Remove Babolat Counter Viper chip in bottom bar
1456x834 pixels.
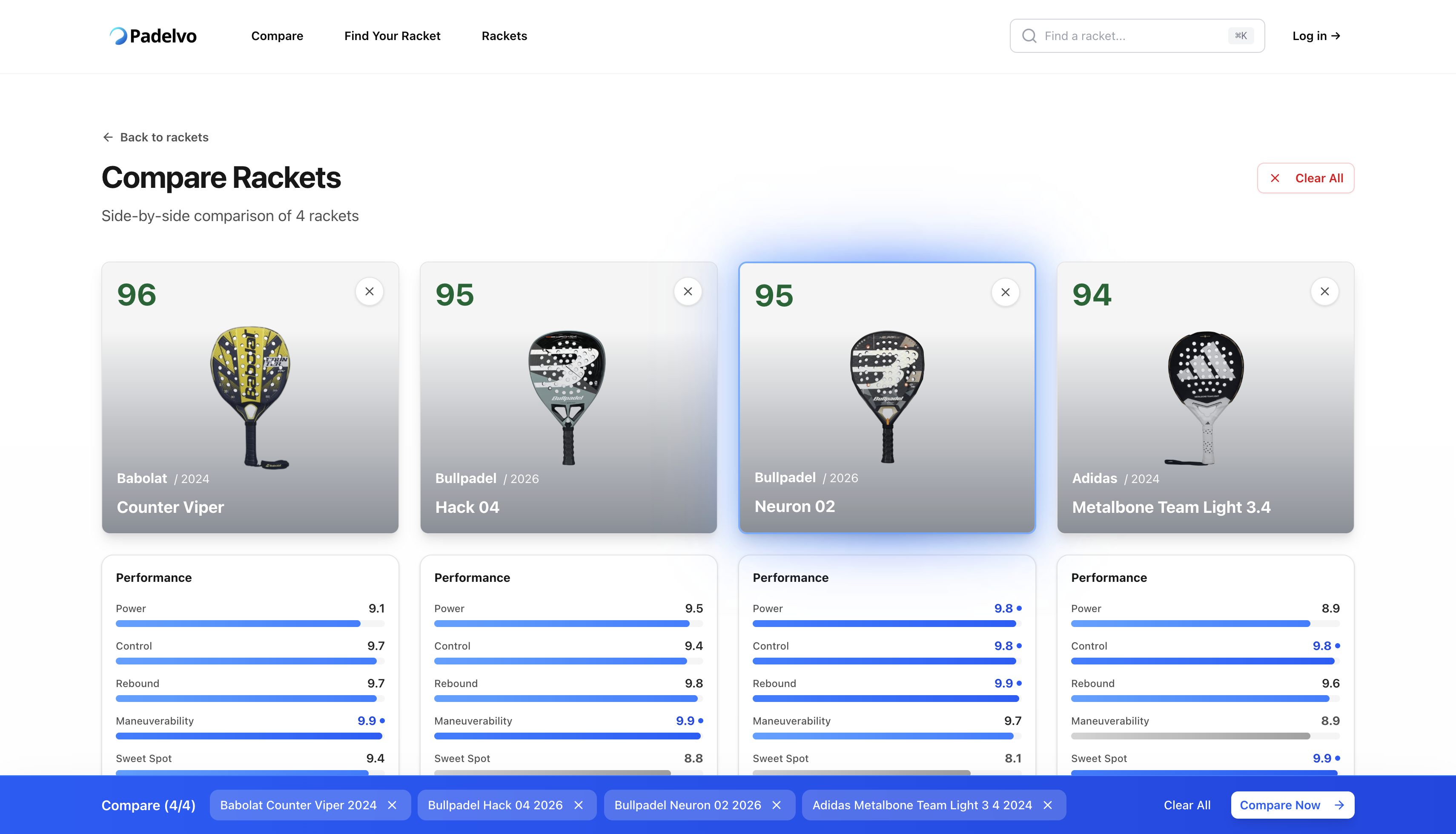coord(392,805)
